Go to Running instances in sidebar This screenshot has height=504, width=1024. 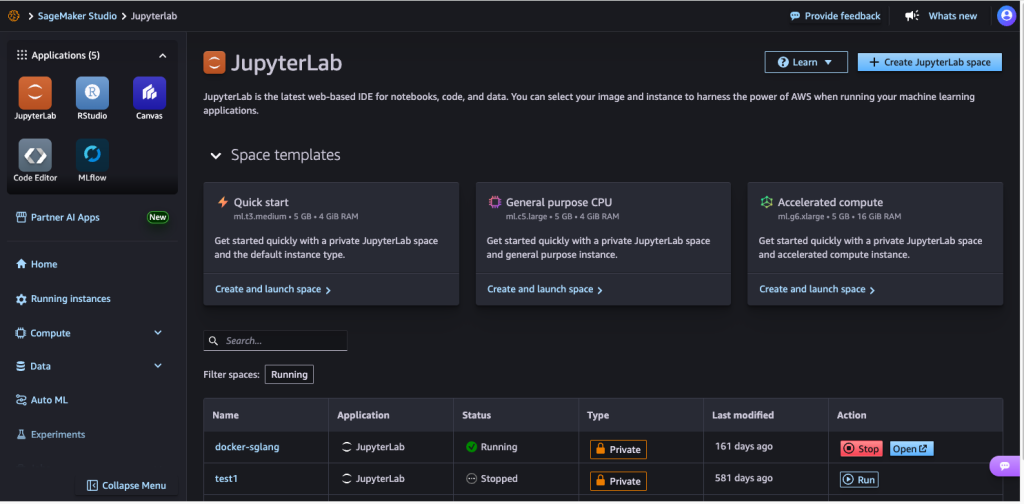(x=70, y=299)
